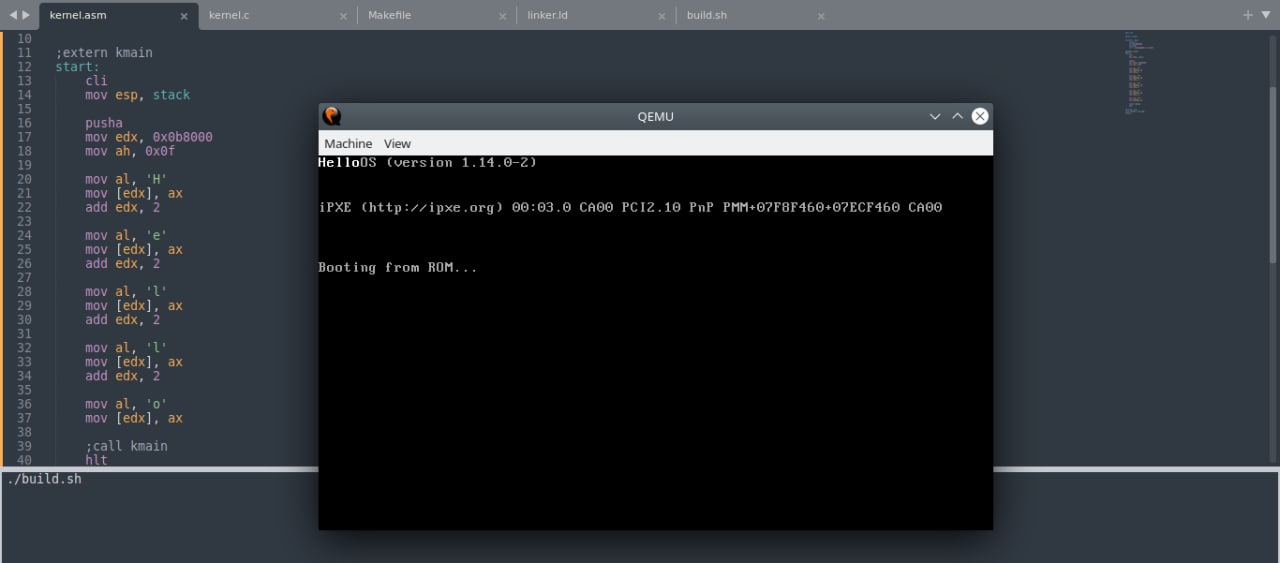Click the 'mov ah, 0x0f' line
The image size is (1280, 563).
pyautogui.click(x=130, y=151)
